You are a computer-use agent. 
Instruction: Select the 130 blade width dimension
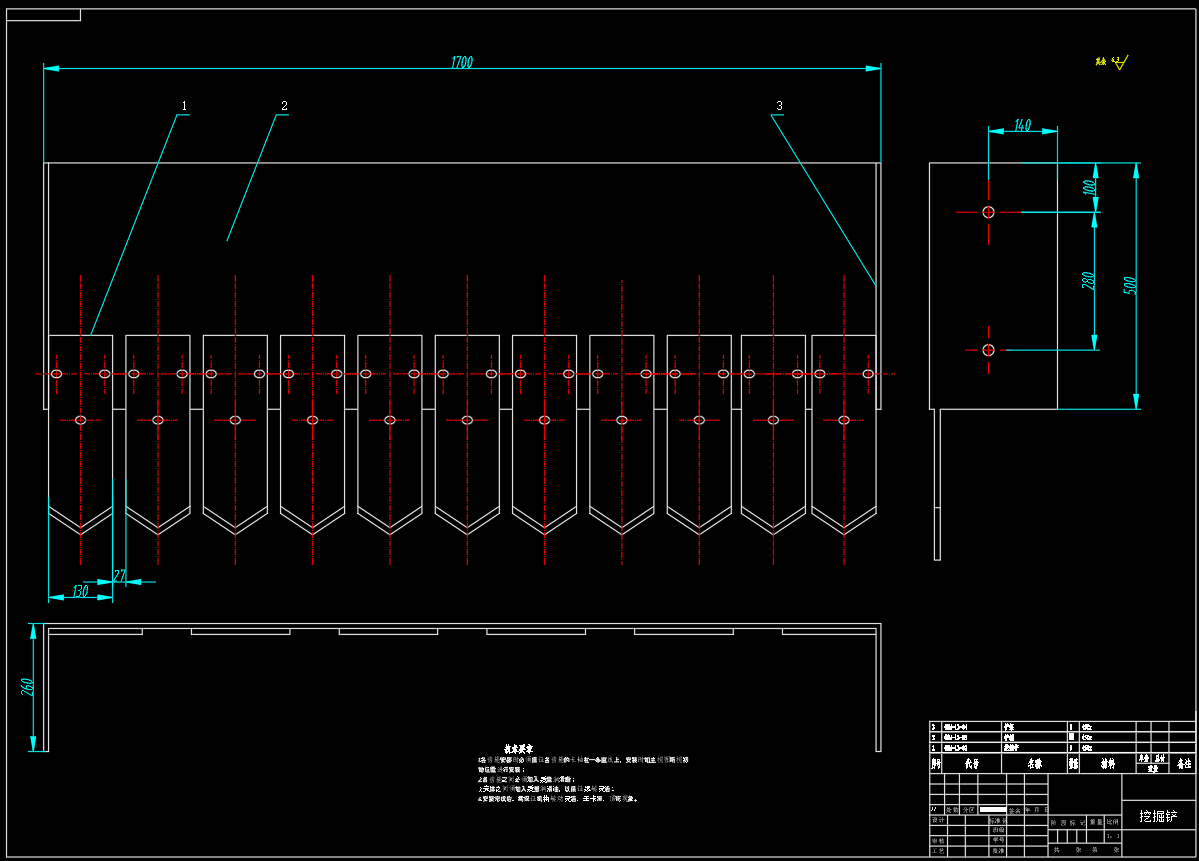(x=80, y=592)
